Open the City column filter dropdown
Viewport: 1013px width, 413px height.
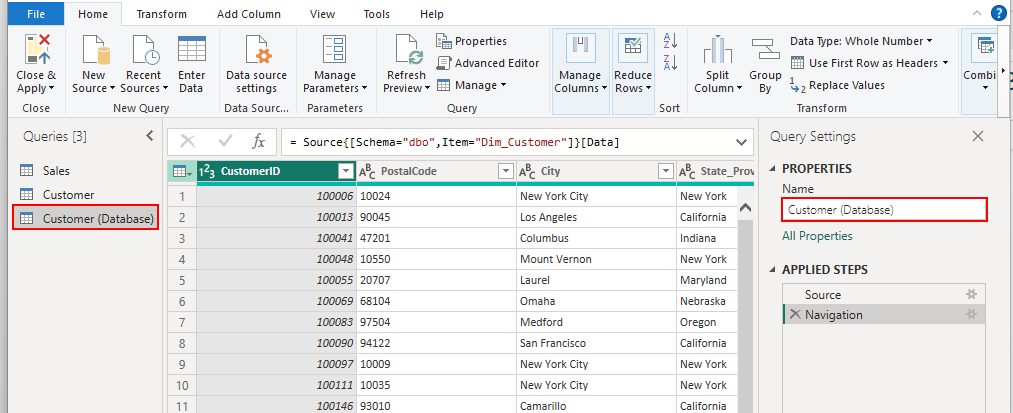click(x=665, y=171)
